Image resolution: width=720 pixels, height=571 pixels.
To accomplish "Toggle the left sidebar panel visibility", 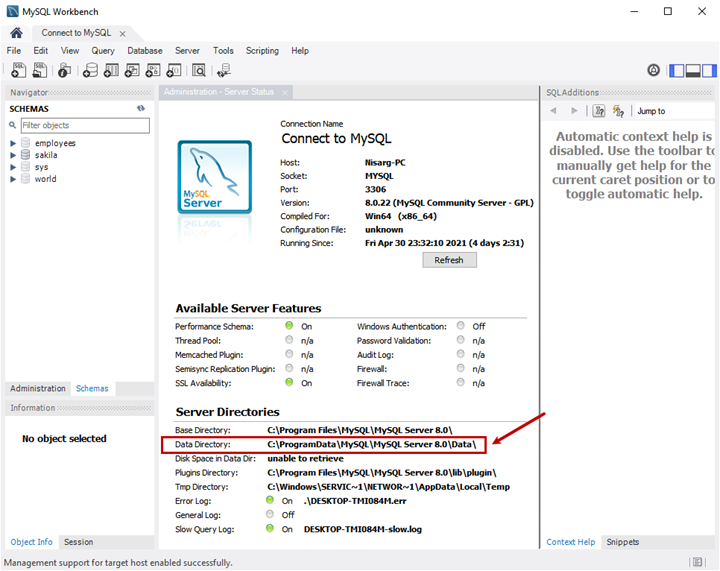I will point(676,71).
